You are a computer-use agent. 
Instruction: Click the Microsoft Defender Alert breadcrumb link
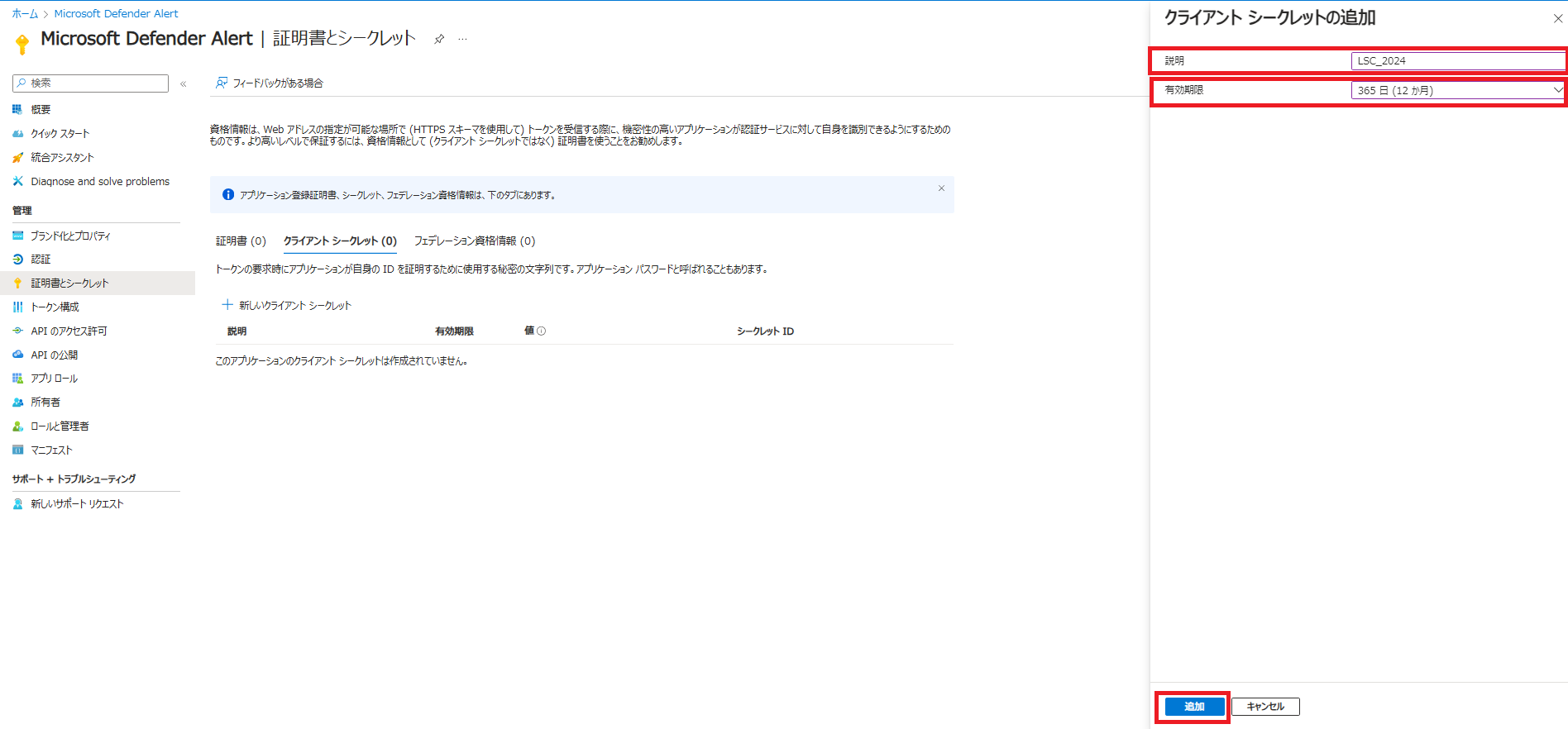coord(116,13)
